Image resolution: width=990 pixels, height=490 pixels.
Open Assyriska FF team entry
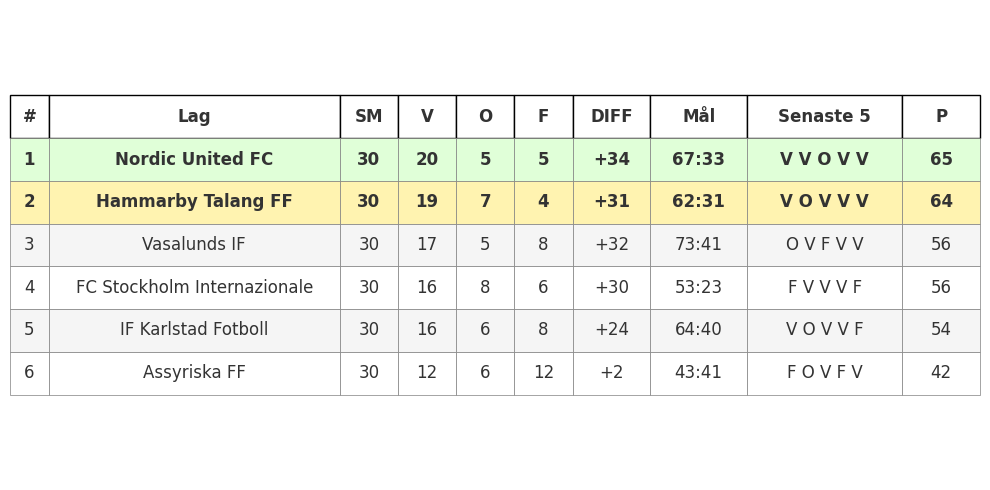[194, 373]
